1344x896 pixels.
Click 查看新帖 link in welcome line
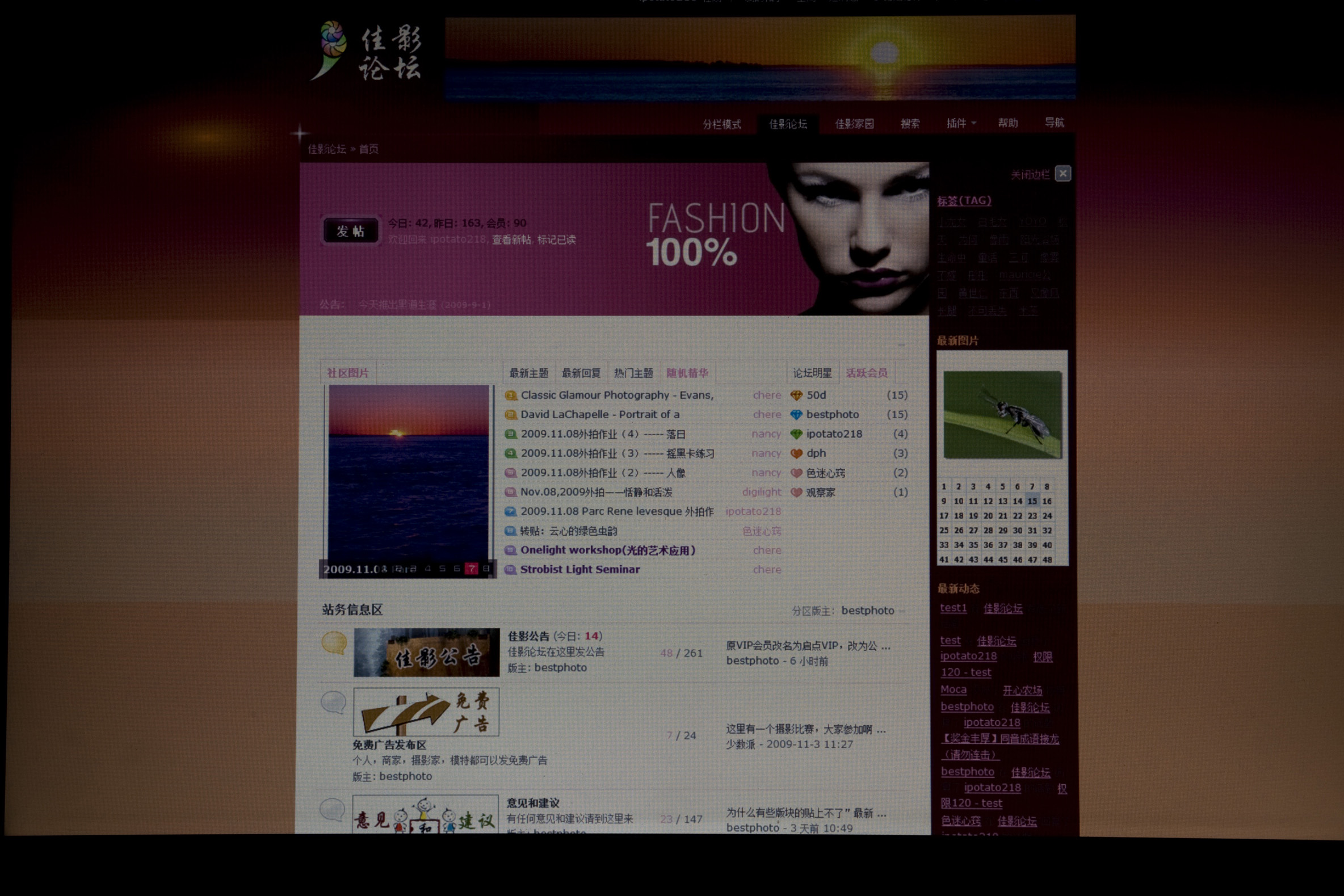point(511,240)
